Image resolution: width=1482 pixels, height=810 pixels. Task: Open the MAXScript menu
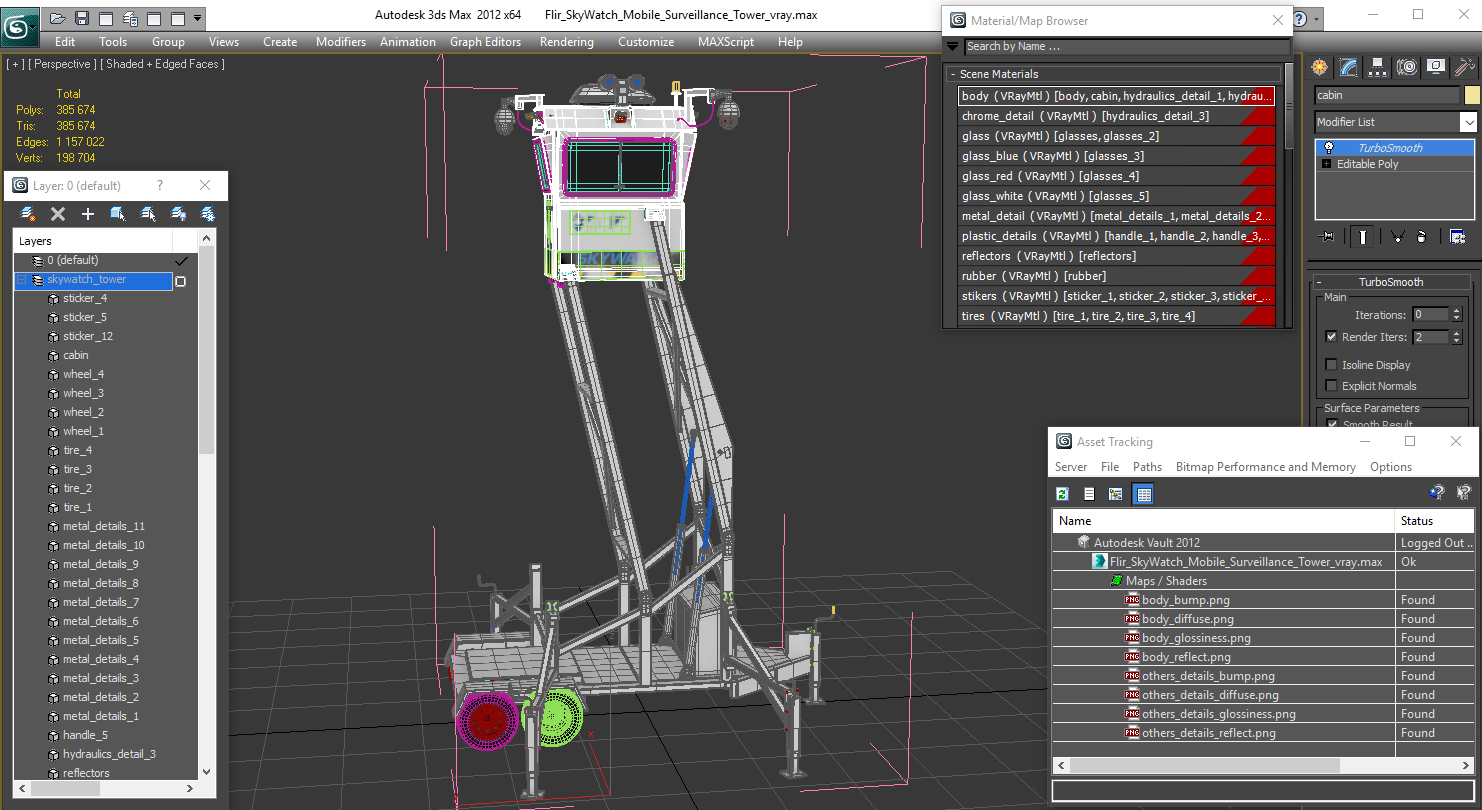point(726,42)
